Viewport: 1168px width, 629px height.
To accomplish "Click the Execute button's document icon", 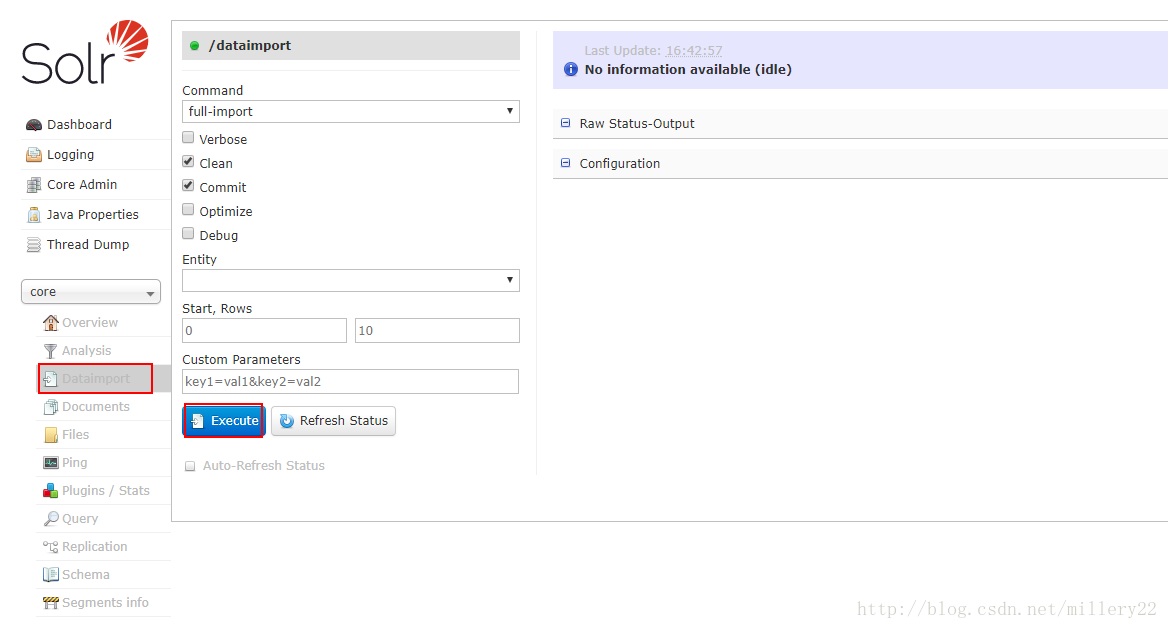I will 197,421.
